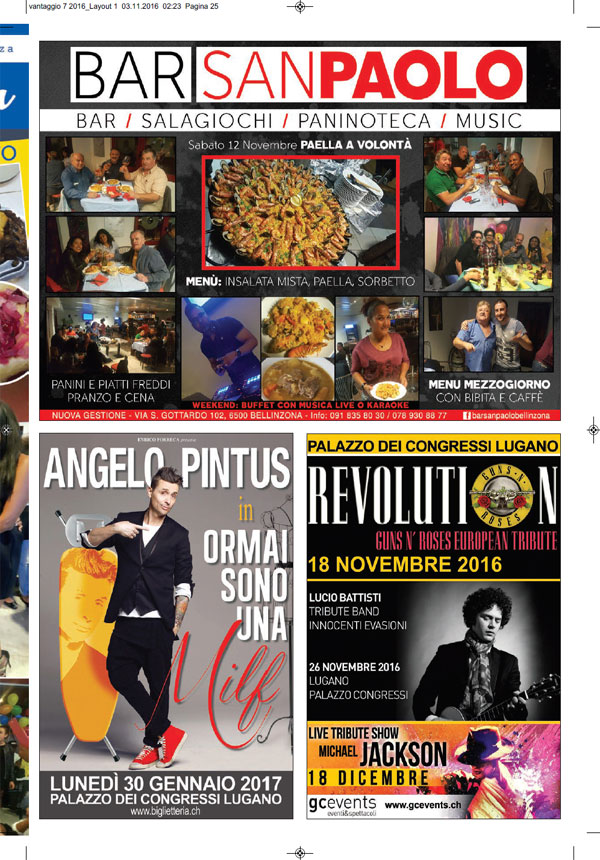600x860 pixels.
Task: Click 'LUNEDÌ 30 GENNAIO 2017' date
Action: coord(166,783)
